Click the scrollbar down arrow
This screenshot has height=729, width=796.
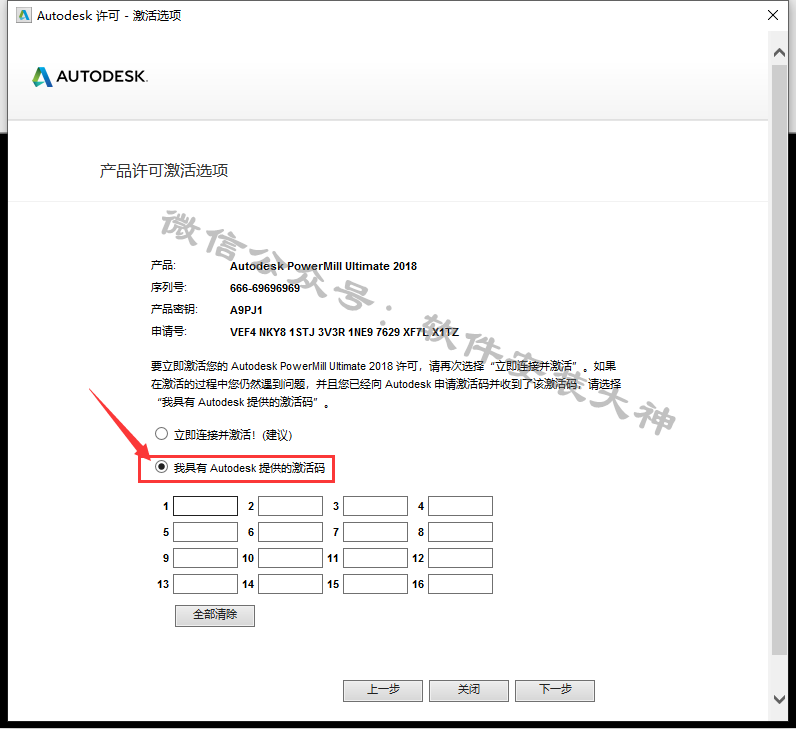pyautogui.click(x=779, y=699)
